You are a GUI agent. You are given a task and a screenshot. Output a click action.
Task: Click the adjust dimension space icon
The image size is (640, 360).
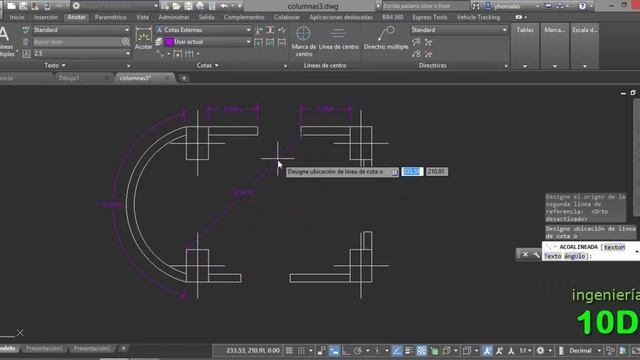[x=270, y=30]
